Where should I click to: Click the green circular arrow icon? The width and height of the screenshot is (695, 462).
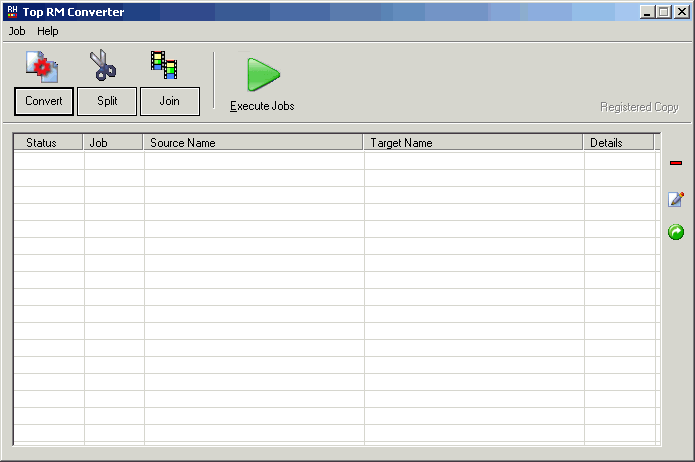pos(676,232)
